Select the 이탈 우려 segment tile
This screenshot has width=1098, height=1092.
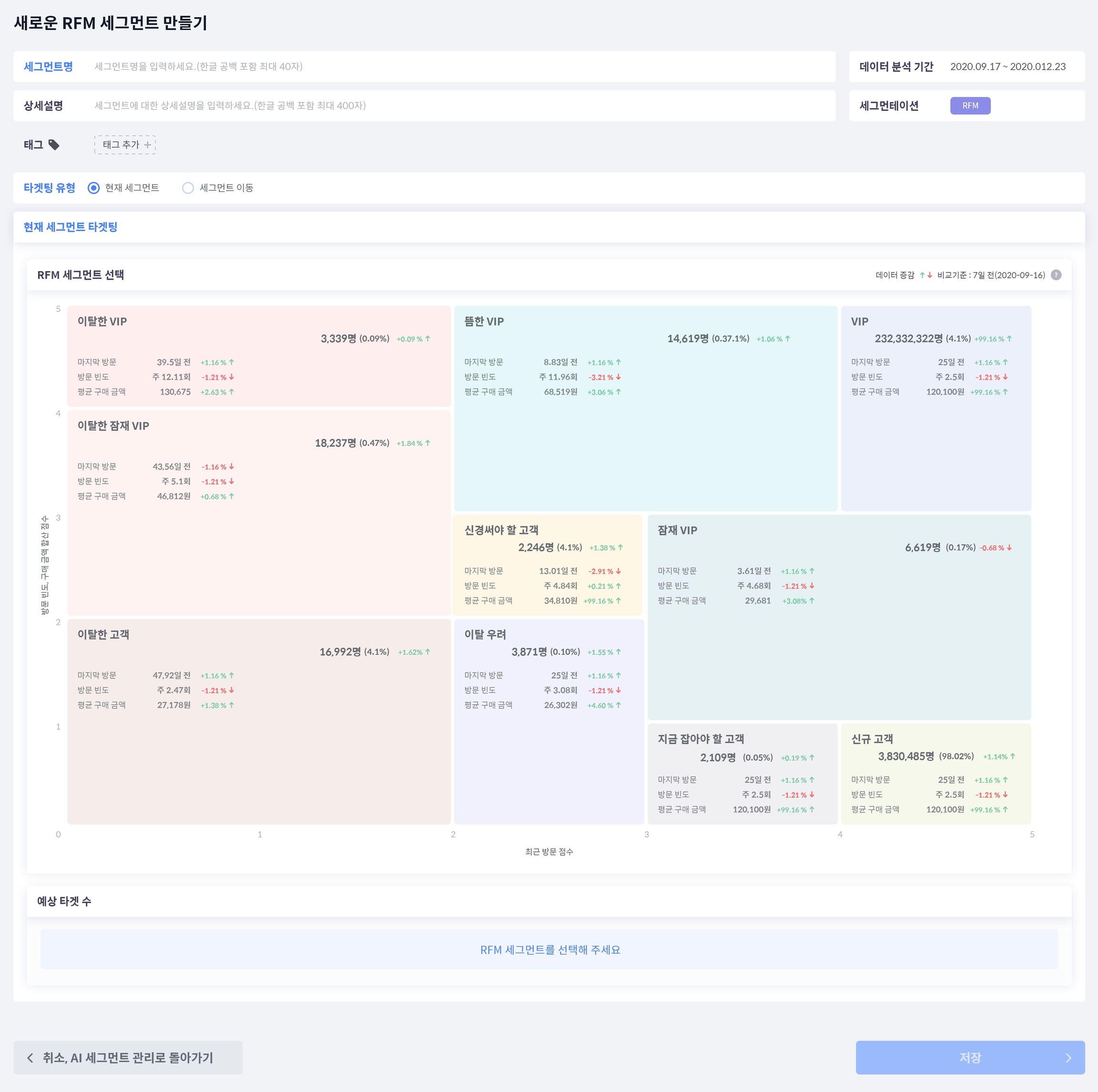click(549, 756)
